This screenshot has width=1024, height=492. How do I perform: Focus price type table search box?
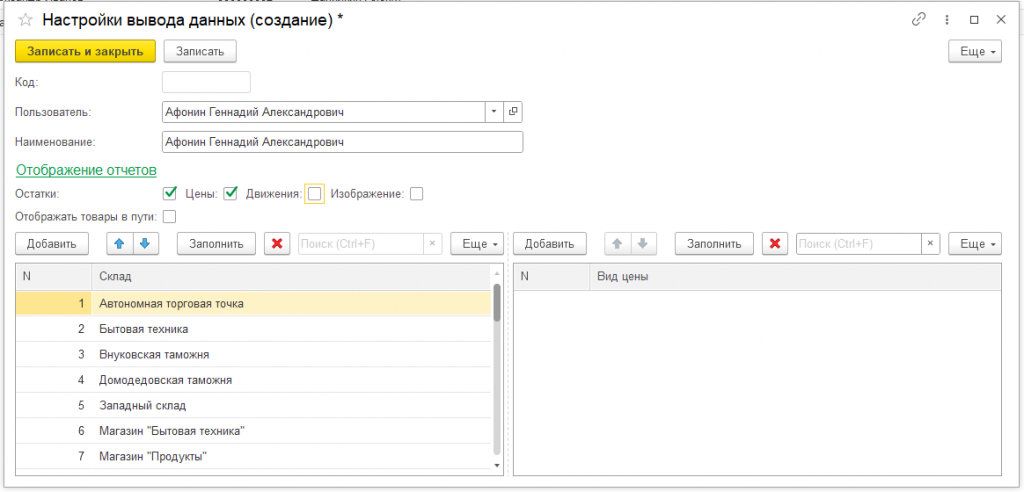click(x=859, y=244)
